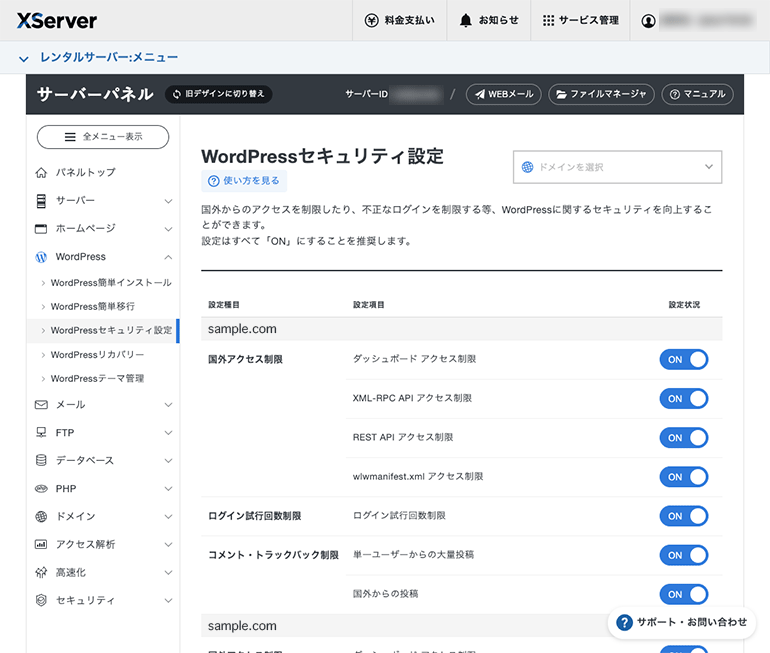Click the アクセス解析 chart icon

(41, 544)
